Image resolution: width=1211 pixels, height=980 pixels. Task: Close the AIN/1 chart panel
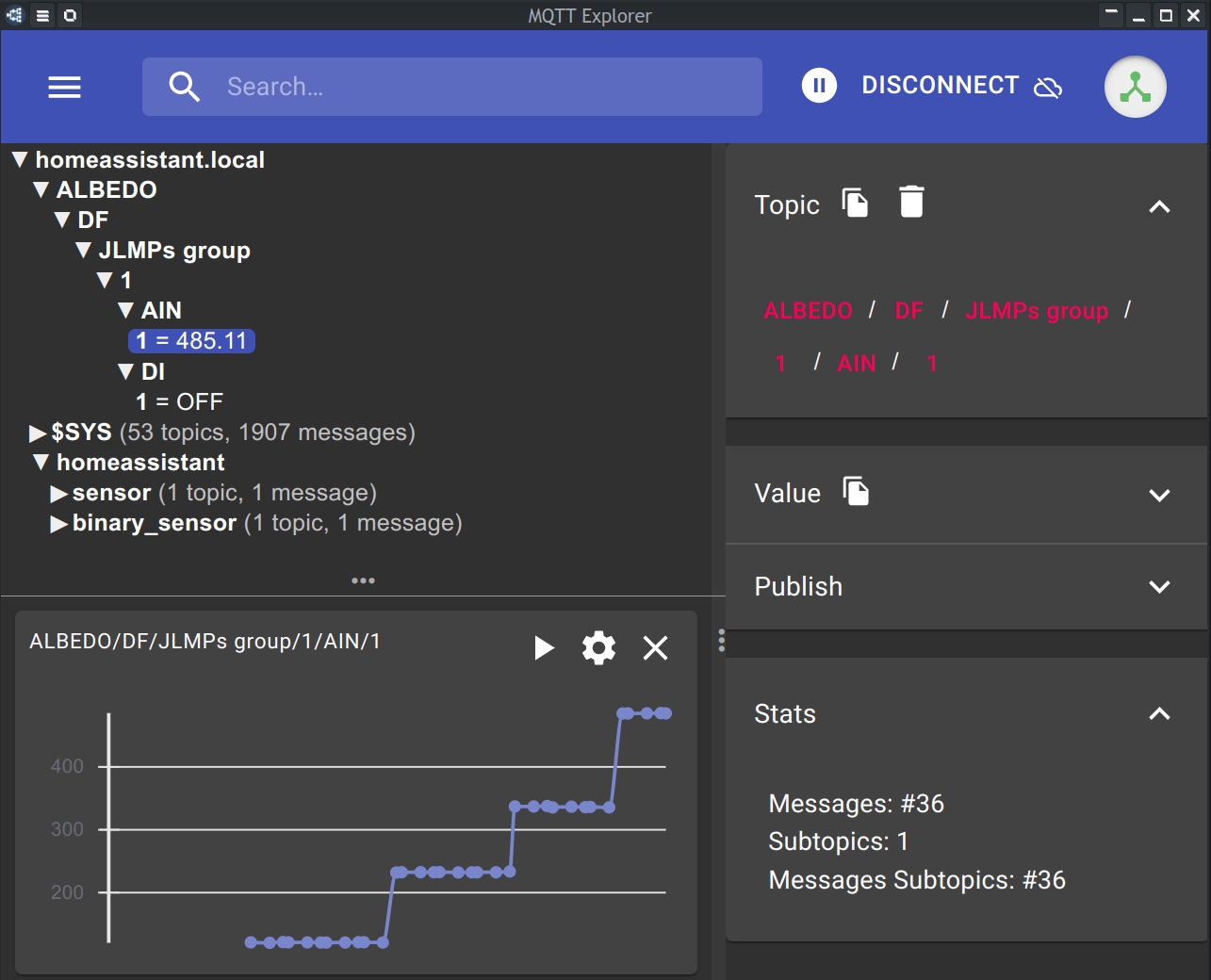[x=655, y=647]
